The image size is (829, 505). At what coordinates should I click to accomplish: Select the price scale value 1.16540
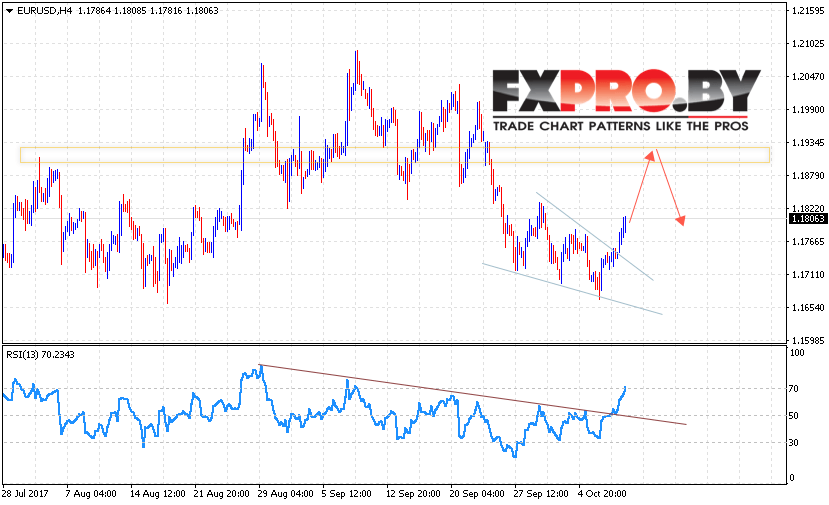pyautogui.click(x=808, y=307)
